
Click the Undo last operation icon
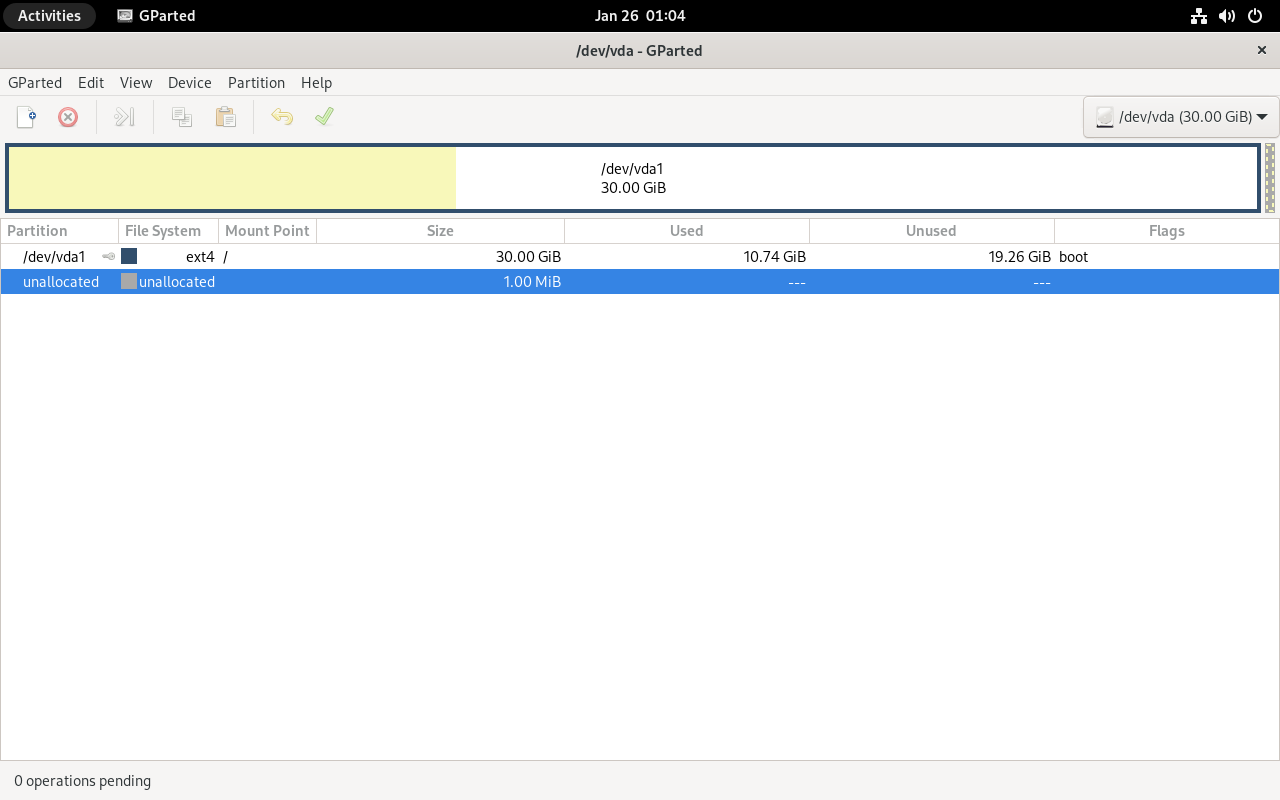[282, 117]
